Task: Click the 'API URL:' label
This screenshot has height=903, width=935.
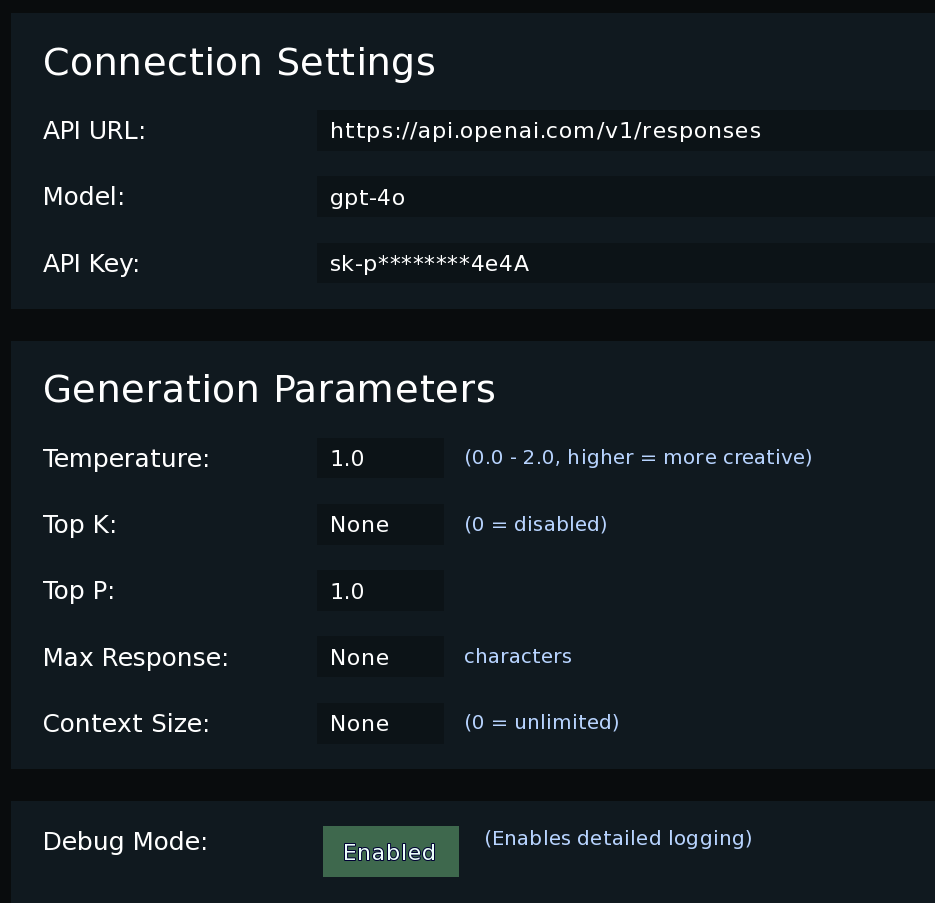Action: point(94,131)
